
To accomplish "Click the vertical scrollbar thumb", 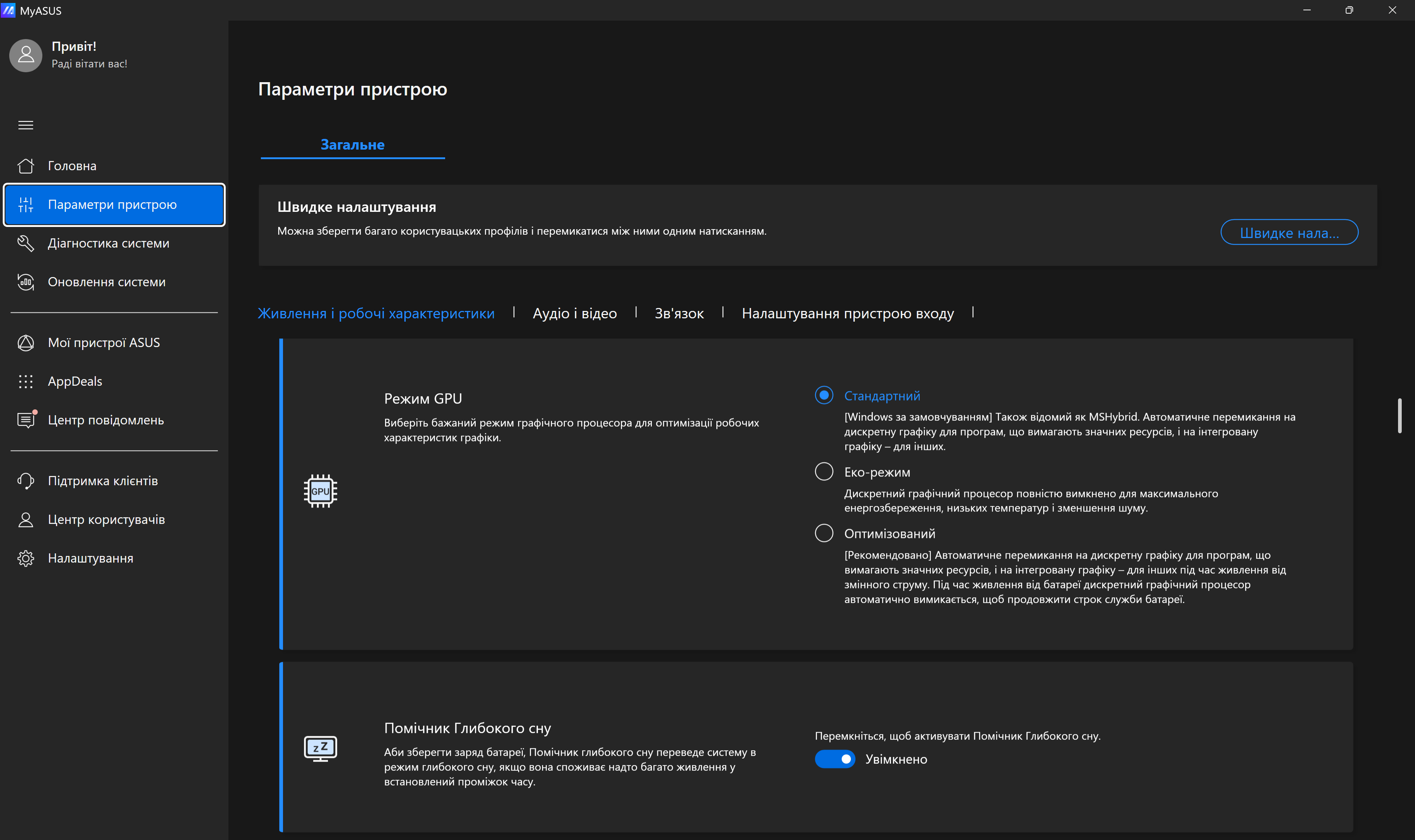I will pos(1399,416).
